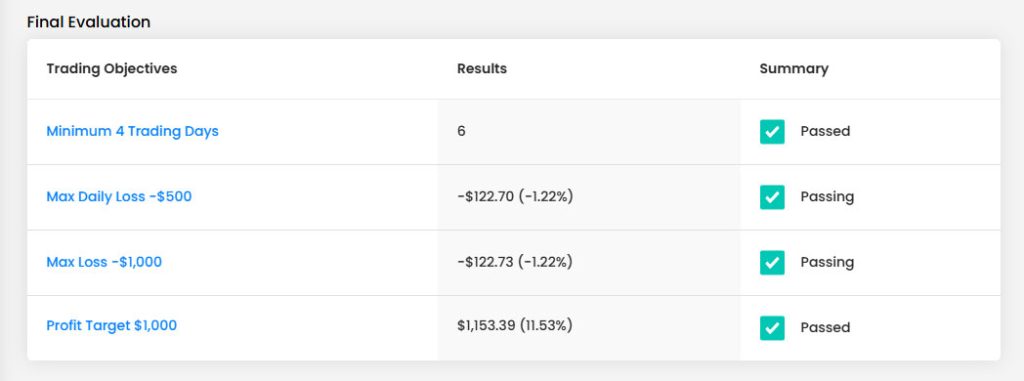Click the green checkmark for Max Loss row

(x=772, y=262)
